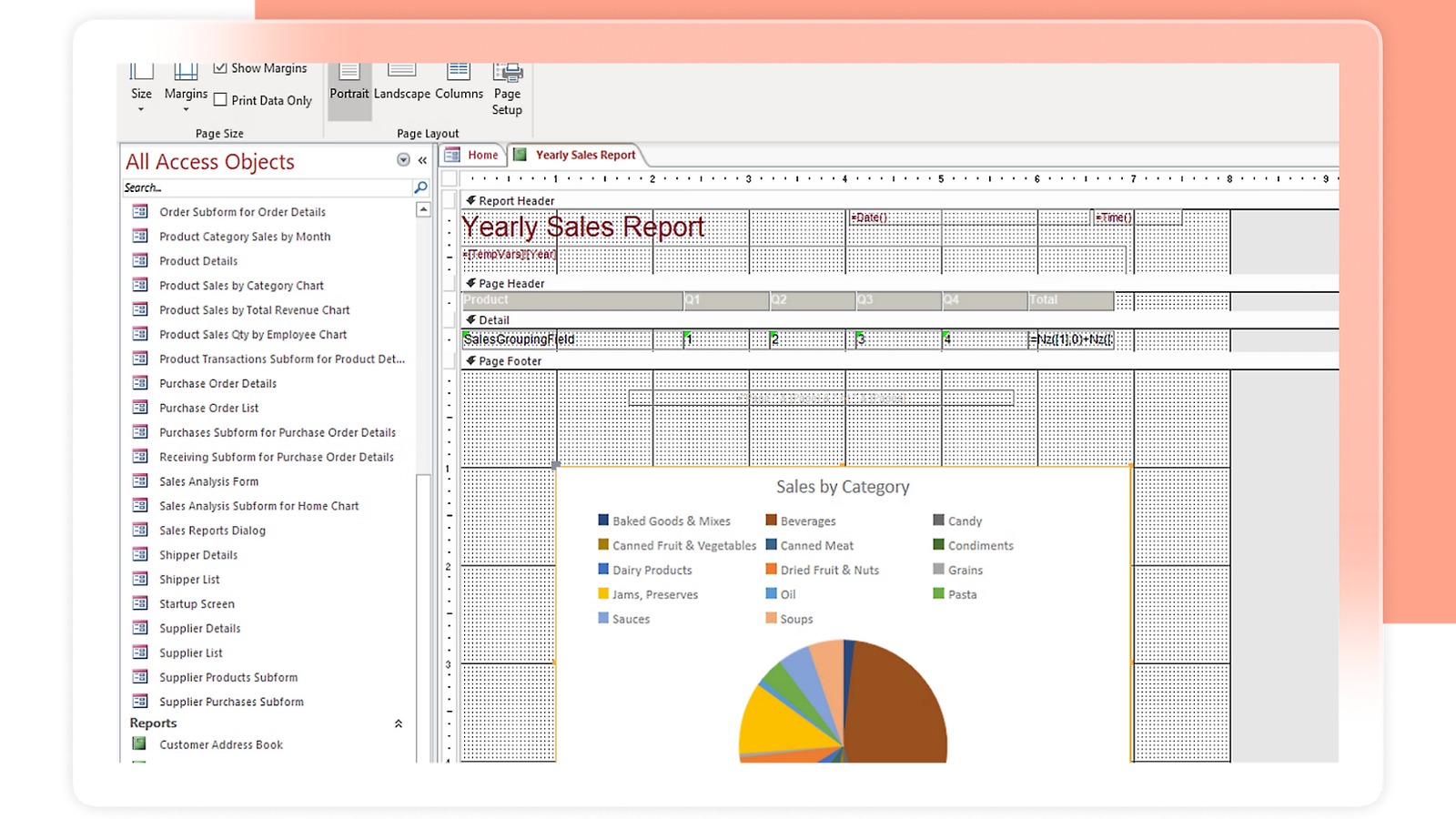Enable the Print Data Only checkbox

point(220,100)
